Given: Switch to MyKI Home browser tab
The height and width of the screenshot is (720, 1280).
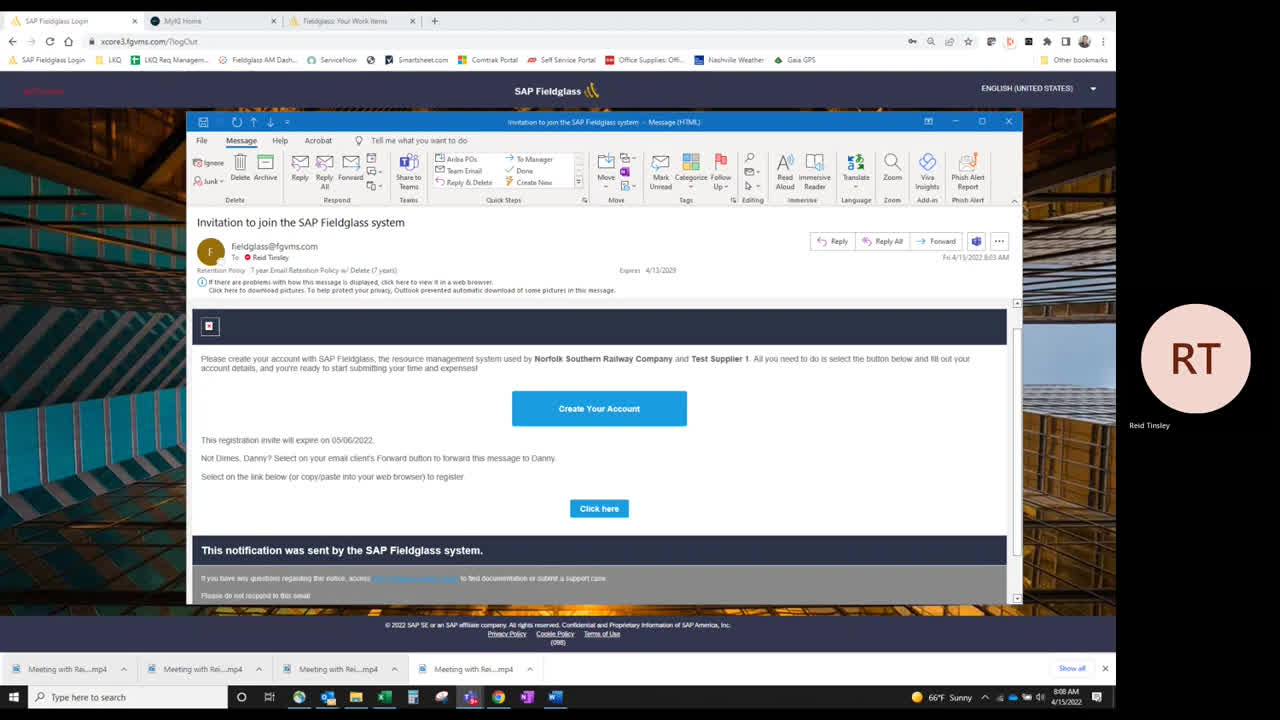Looking at the screenshot, I should coord(214,21).
